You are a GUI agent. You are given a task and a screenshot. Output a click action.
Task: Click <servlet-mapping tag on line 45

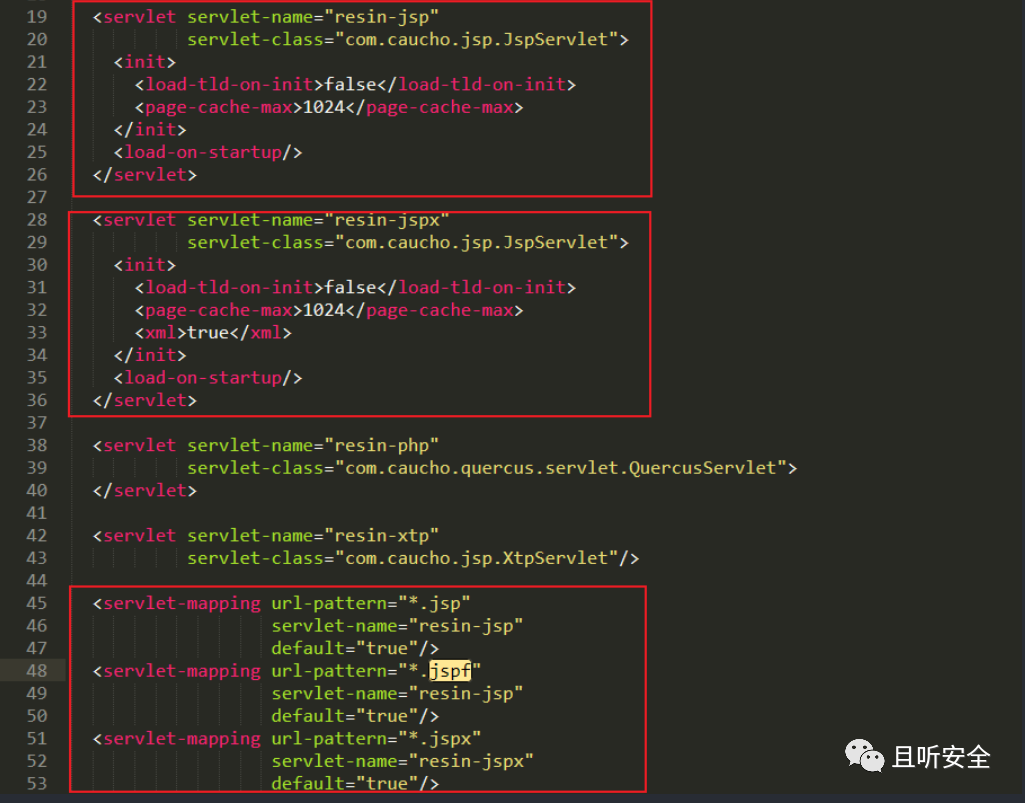tap(176, 603)
